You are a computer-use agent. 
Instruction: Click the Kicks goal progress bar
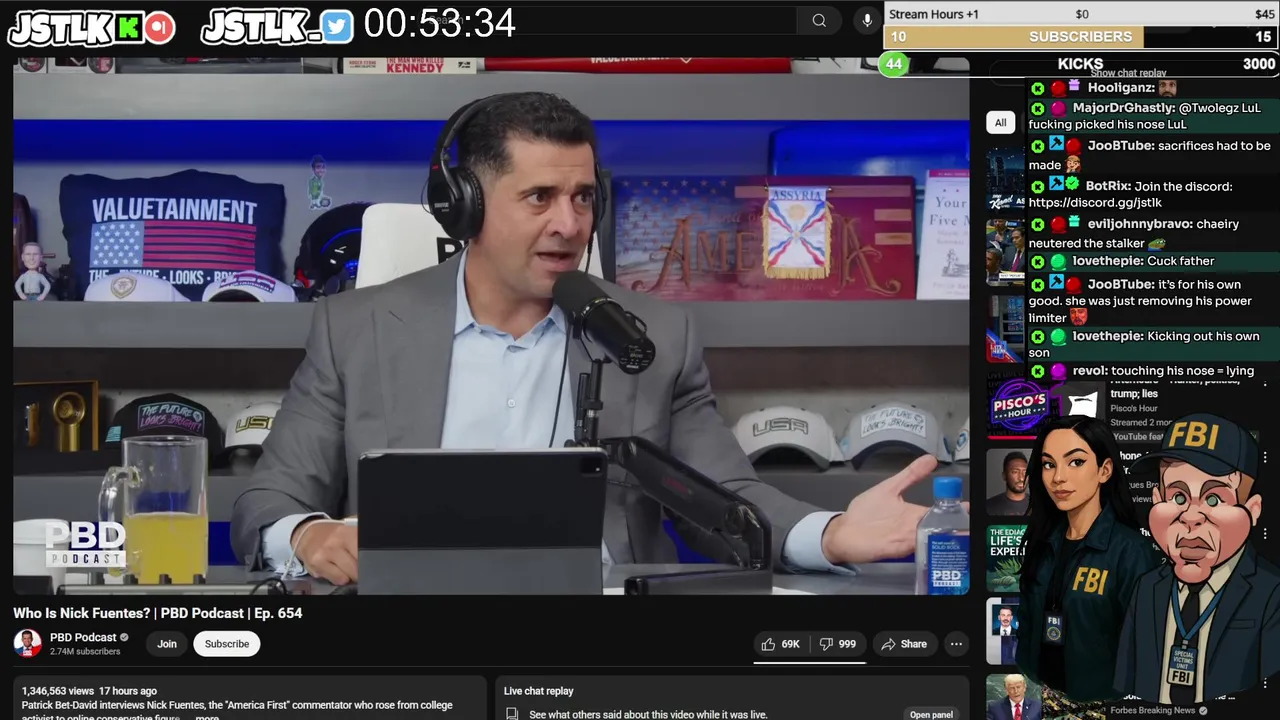click(1081, 64)
